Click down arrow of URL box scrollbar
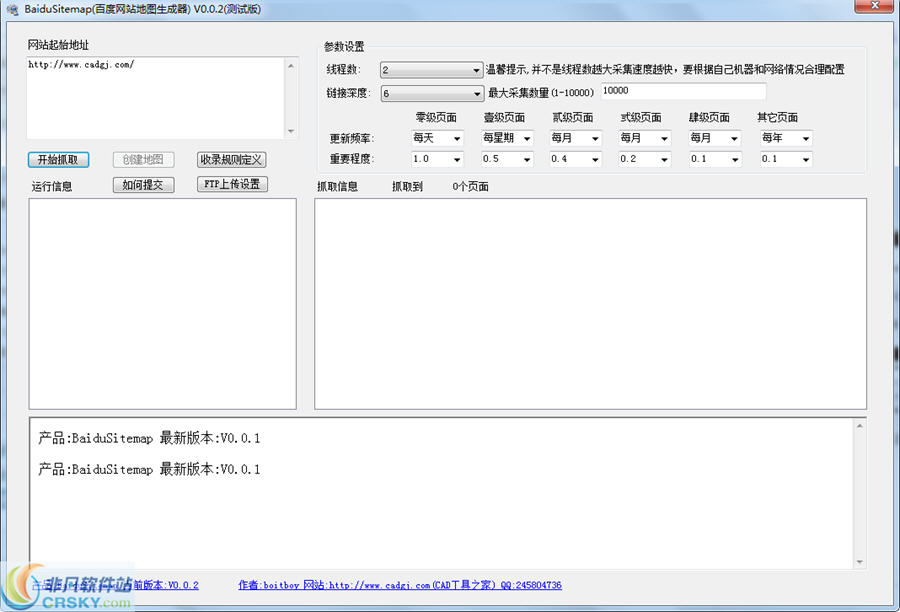Screen dimensions: 900x612 pyautogui.click(x=291, y=131)
